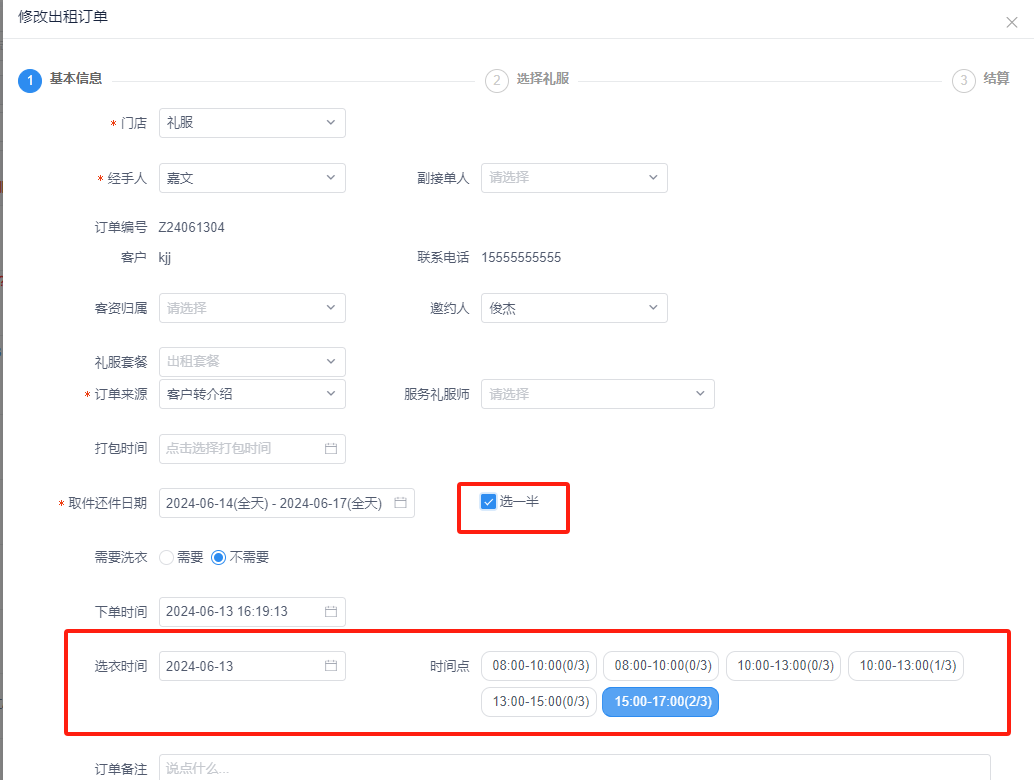The width and height of the screenshot is (1034, 780).
Task: Click 选衣时间 input 2024-06-13
Action: [x=253, y=666]
